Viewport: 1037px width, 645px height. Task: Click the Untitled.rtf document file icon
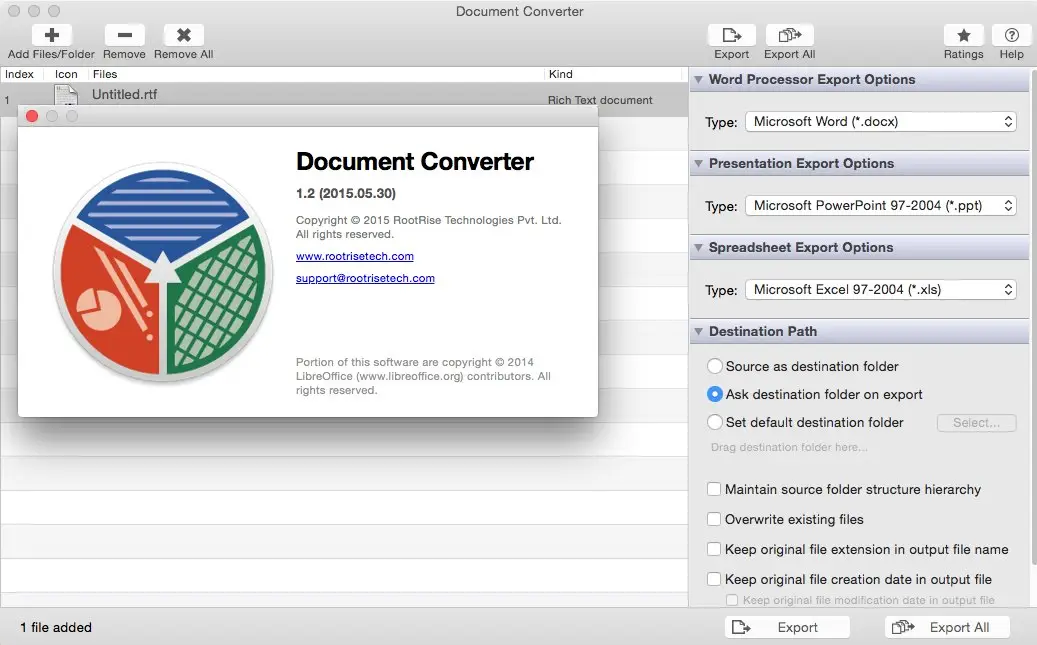[66, 95]
